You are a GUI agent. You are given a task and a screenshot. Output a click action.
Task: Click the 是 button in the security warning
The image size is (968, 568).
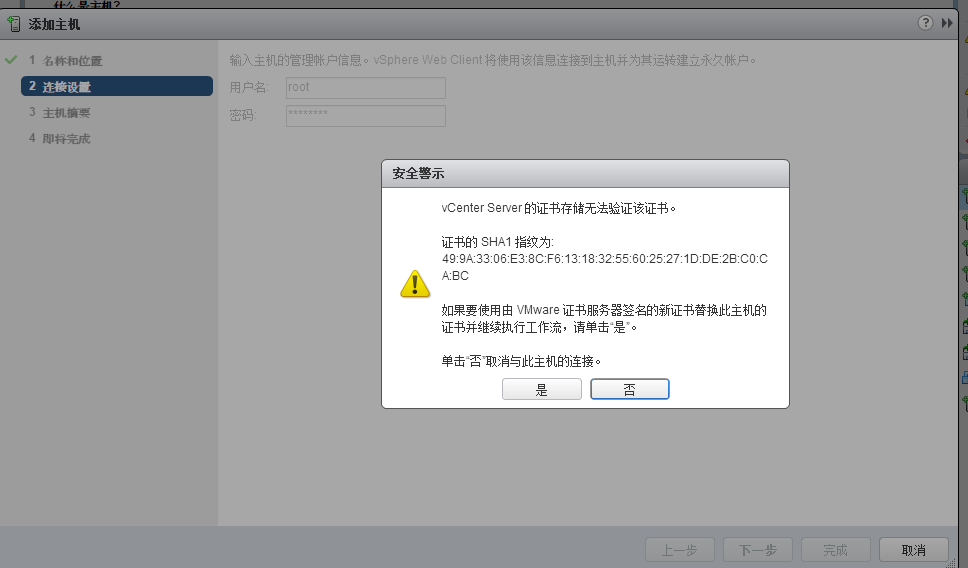click(541, 389)
